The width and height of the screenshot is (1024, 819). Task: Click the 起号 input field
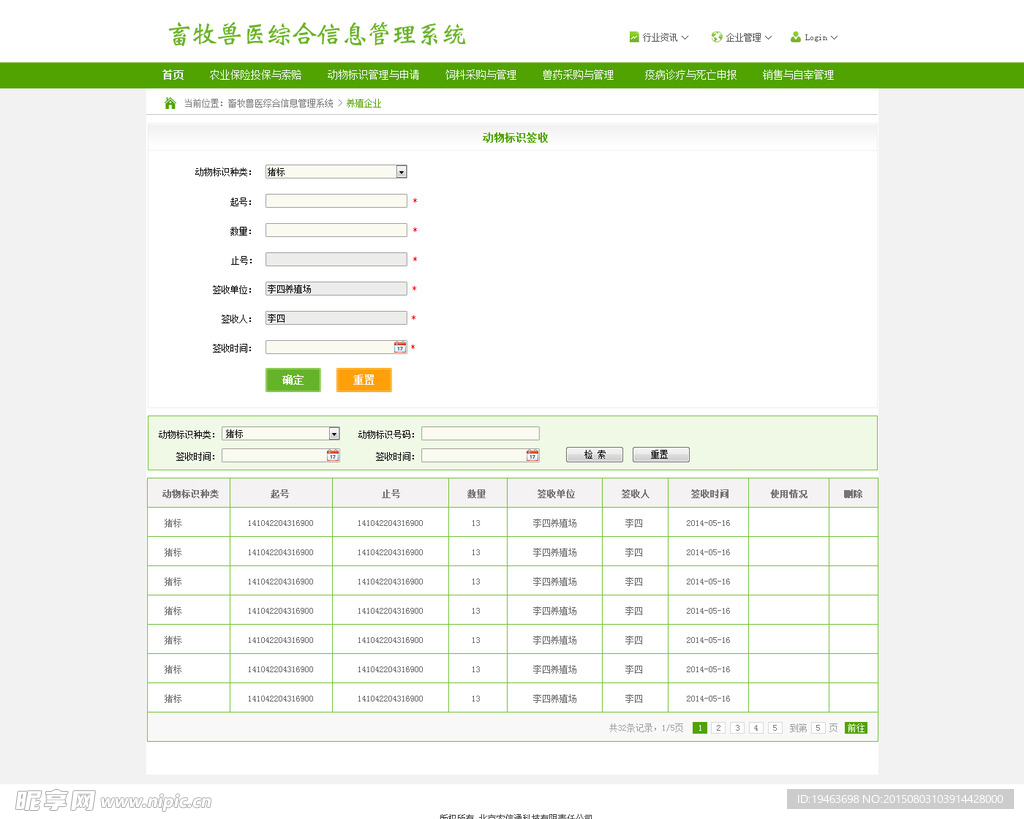336,200
